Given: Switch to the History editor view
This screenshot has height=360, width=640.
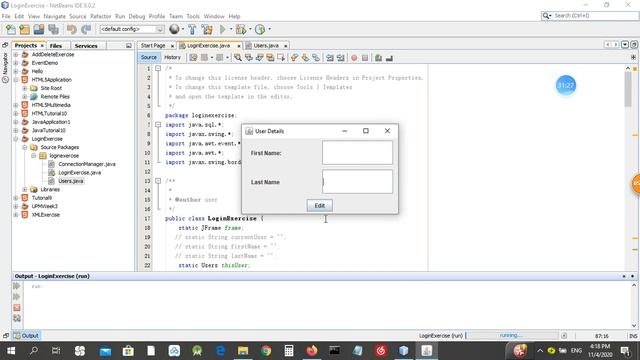Looking at the screenshot, I should tap(172, 58).
